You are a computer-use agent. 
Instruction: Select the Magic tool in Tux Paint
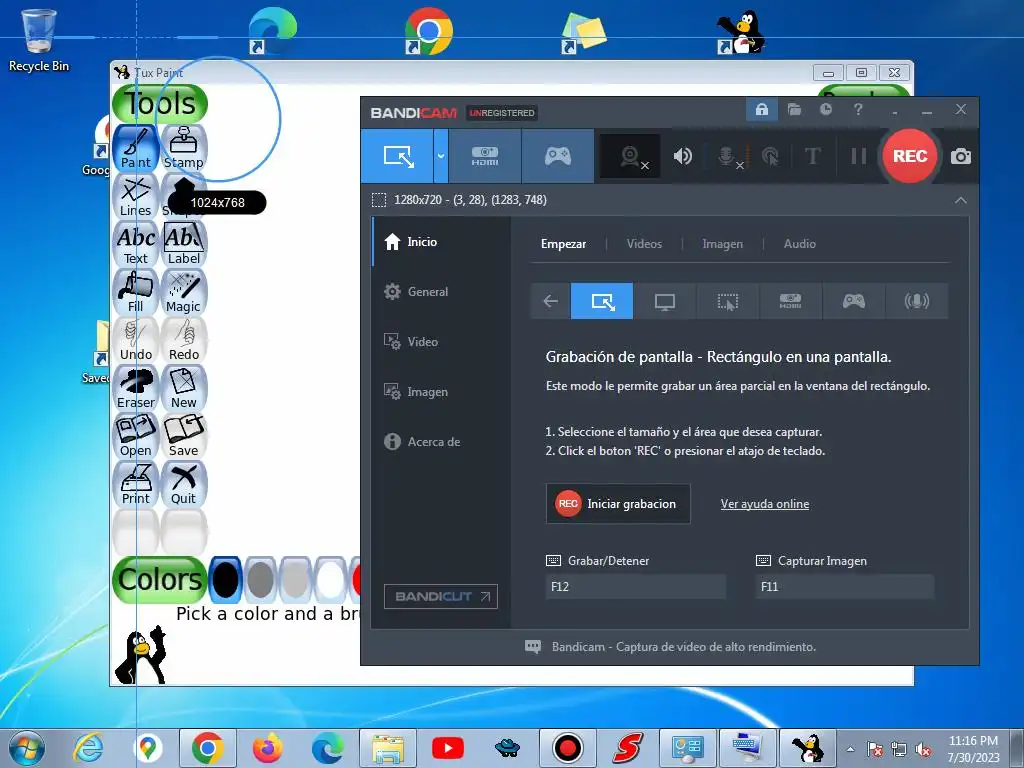[184, 292]
